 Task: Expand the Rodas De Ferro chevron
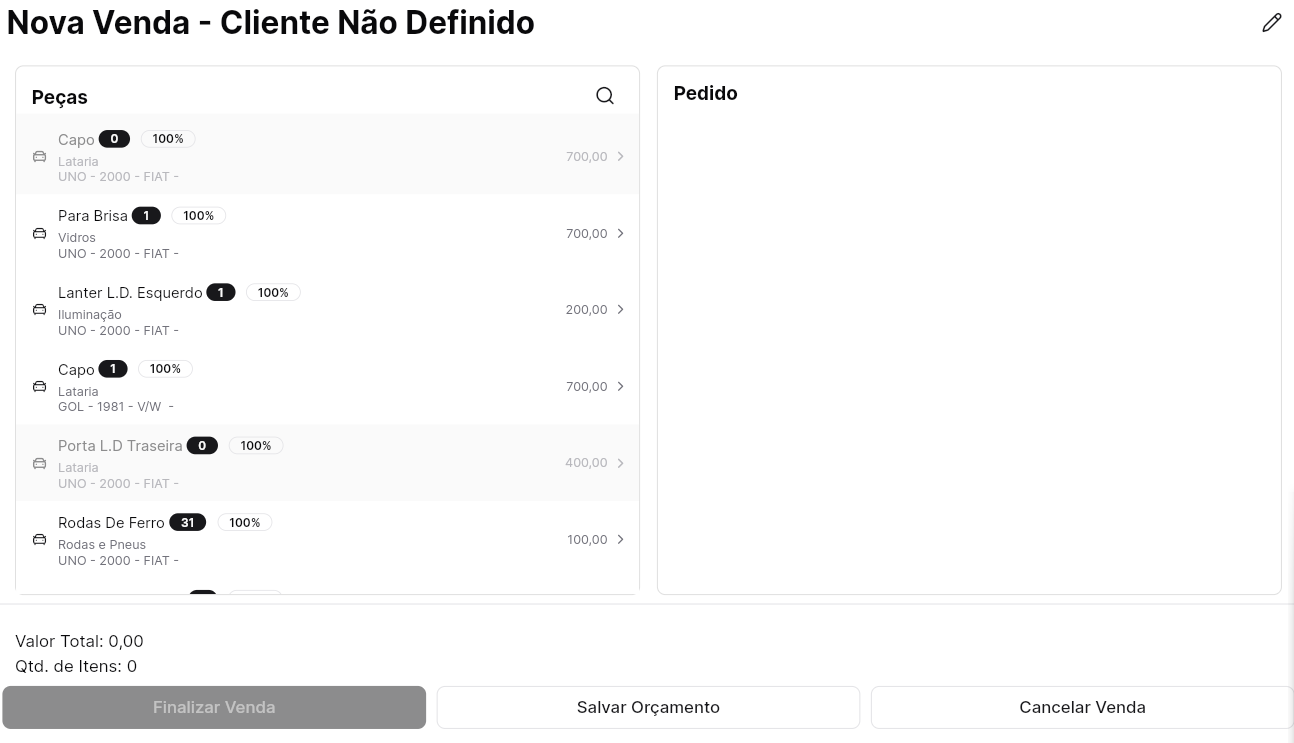click(620, 540)
